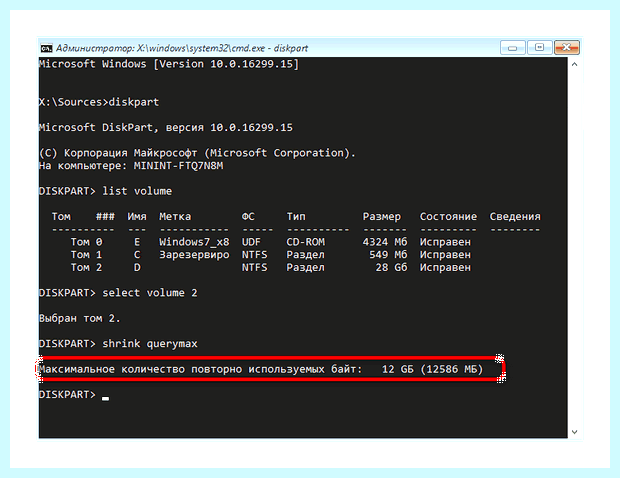Click the window title text with cmd.exe - diskpart
The height and width of the screenshot is (478, 620).
182,48
